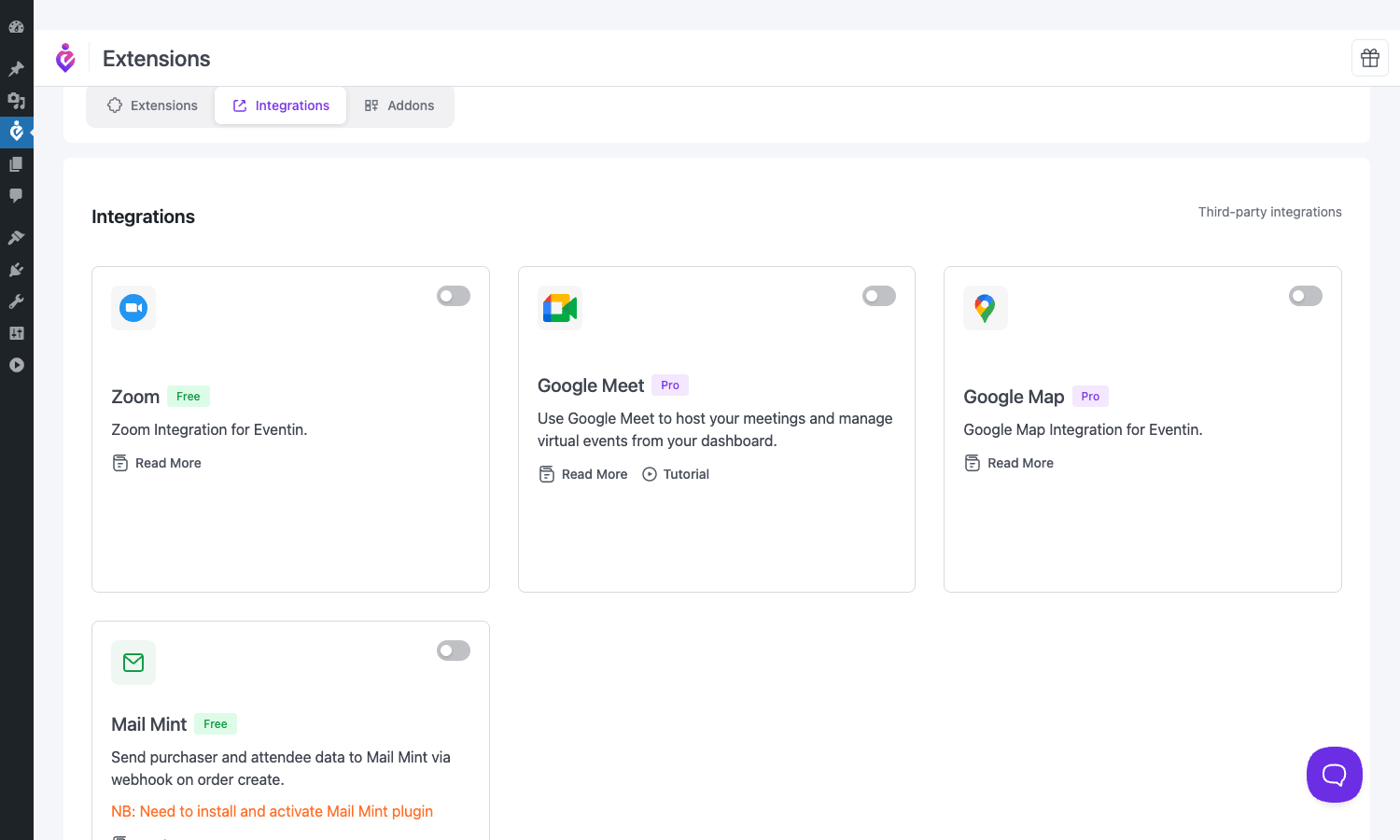Click the Google Map pin logo icon
Screen dimensions: 1400x840
(x=986, y=308)
